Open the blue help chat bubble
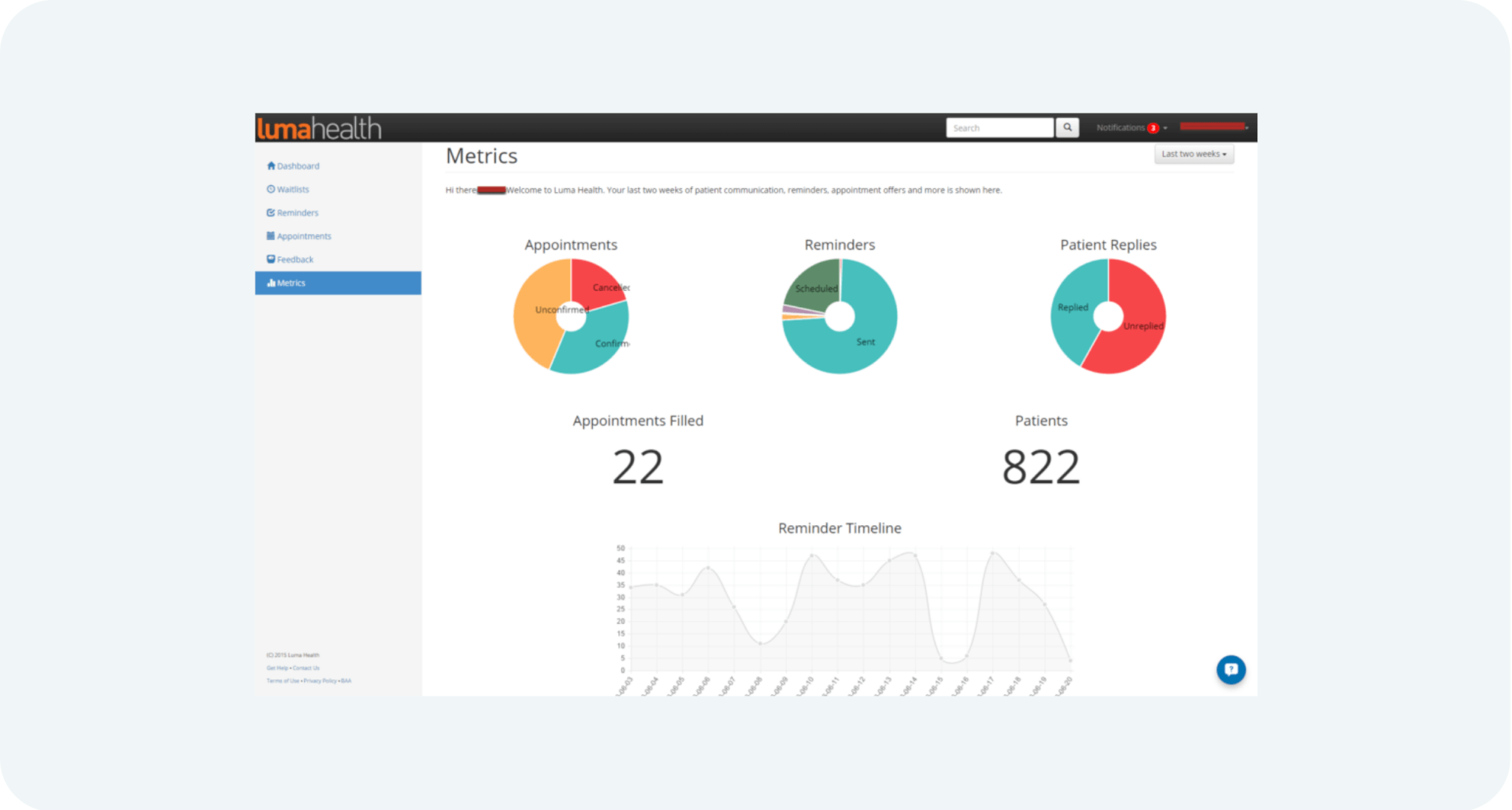Image resolution: width=1512 pixels, height=810 pixels. tap(1231, 670)
